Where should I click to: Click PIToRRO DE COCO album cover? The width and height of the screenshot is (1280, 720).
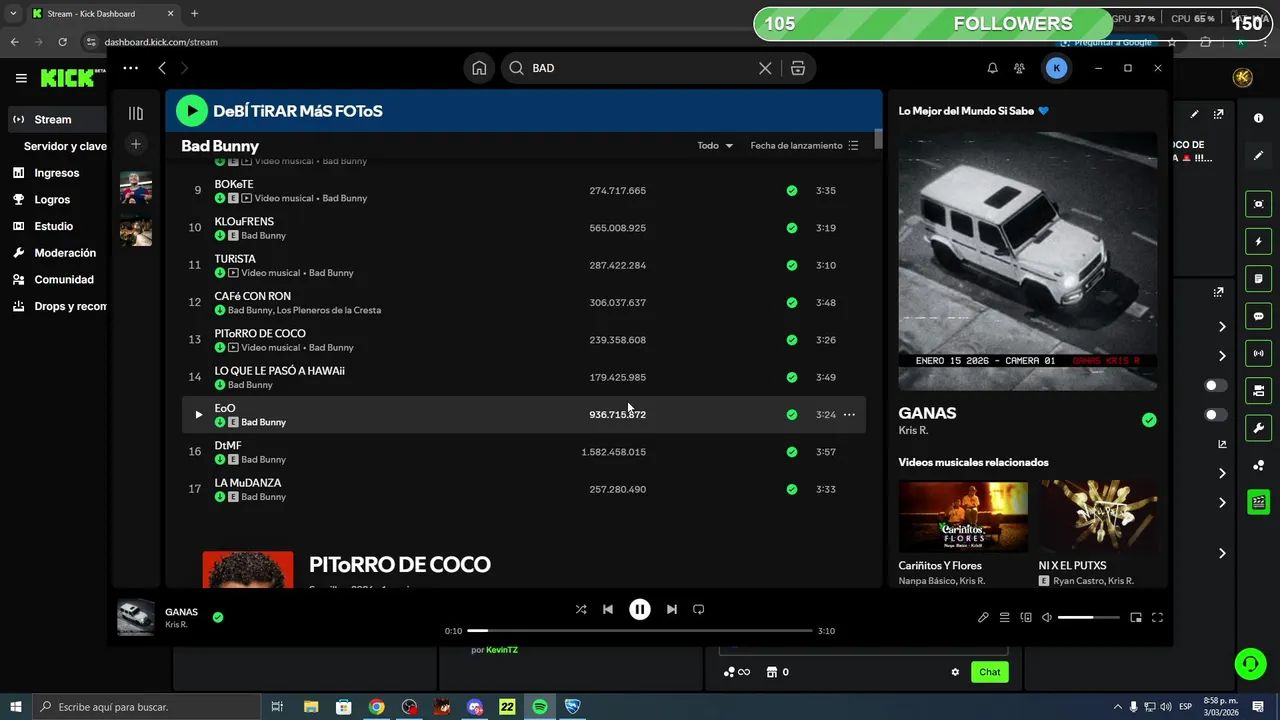pos(248,569)
